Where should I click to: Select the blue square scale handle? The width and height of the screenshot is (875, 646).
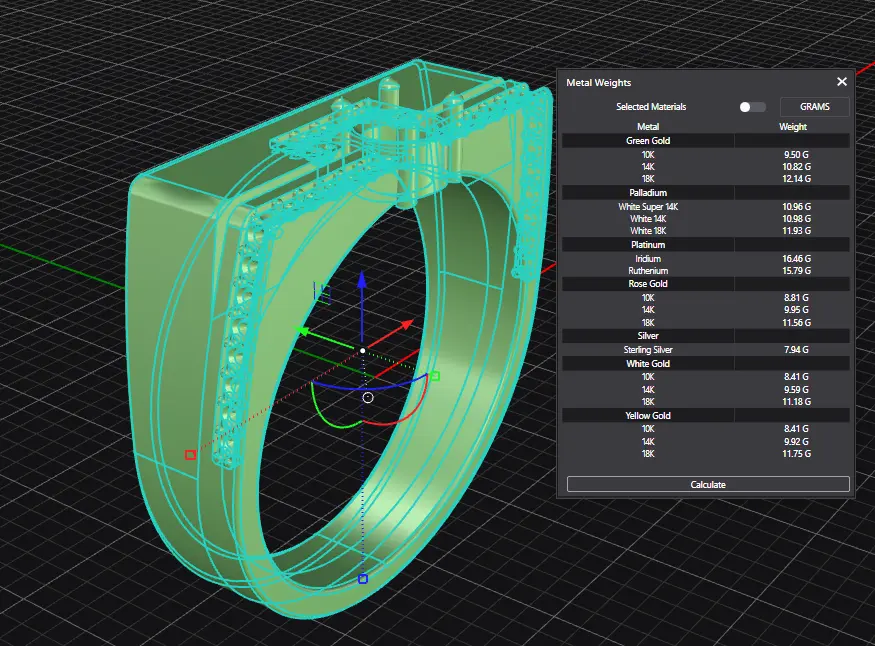pyautogui.click(x=362, y=579)
